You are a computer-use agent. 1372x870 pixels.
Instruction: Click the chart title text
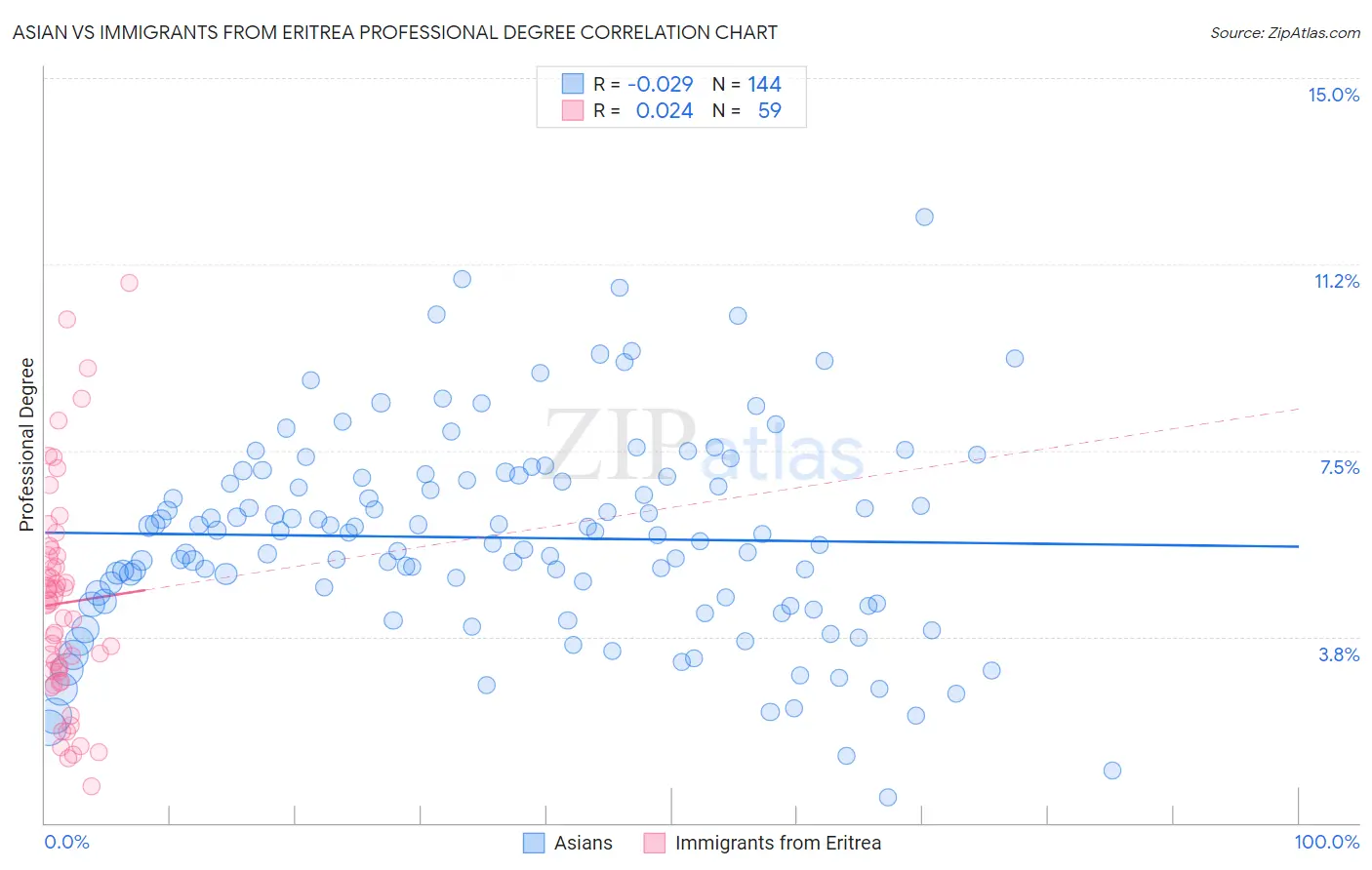(x=395, y=32)
